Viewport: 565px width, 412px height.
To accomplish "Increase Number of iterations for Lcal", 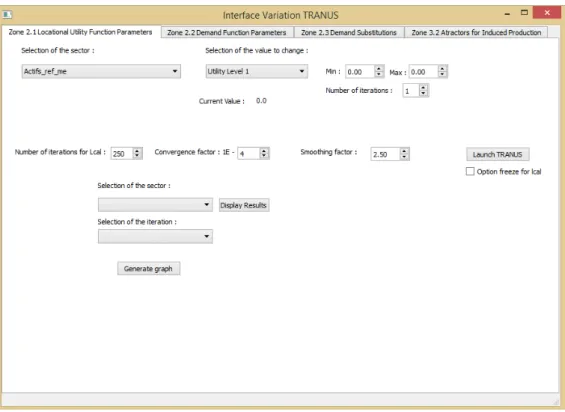I will (x=137, y=151).
